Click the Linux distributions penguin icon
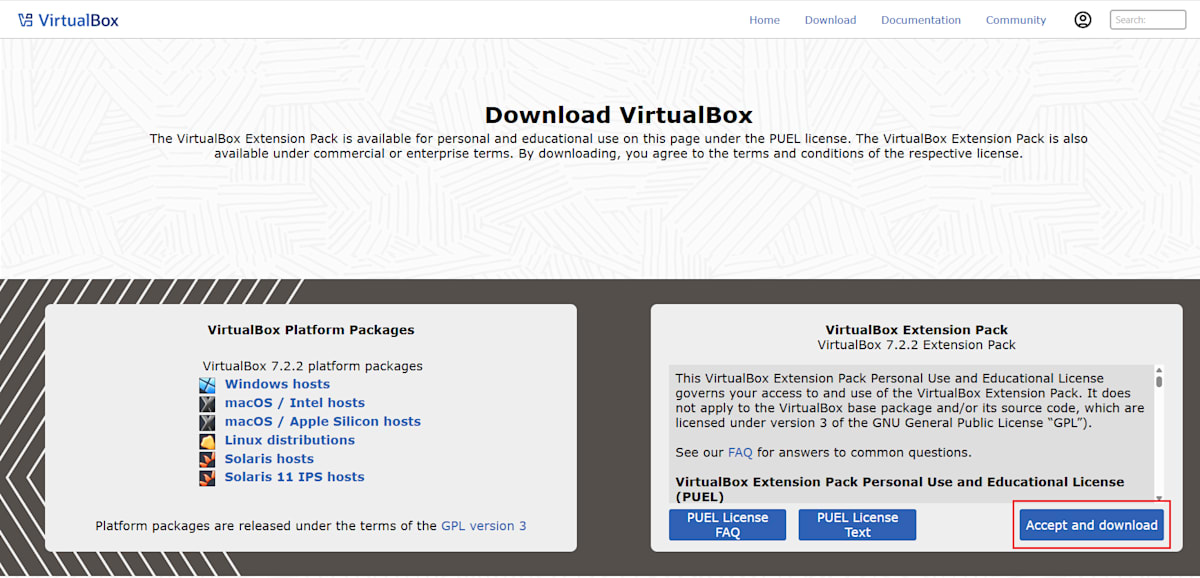The width and height of the screenshot is (1200, 578). pos(207,440)
